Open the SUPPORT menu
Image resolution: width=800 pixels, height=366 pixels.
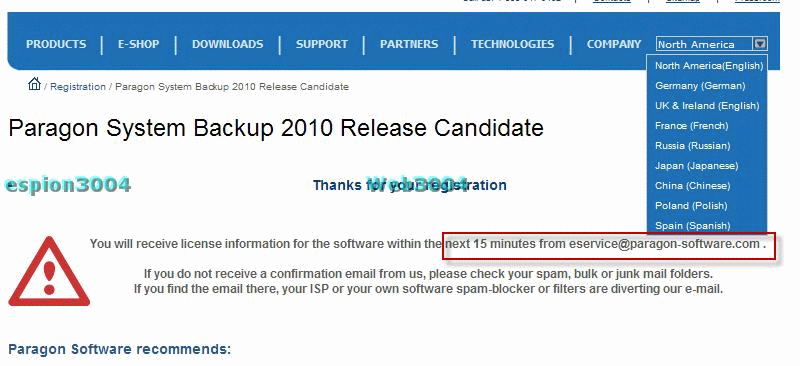pos(322,44)
